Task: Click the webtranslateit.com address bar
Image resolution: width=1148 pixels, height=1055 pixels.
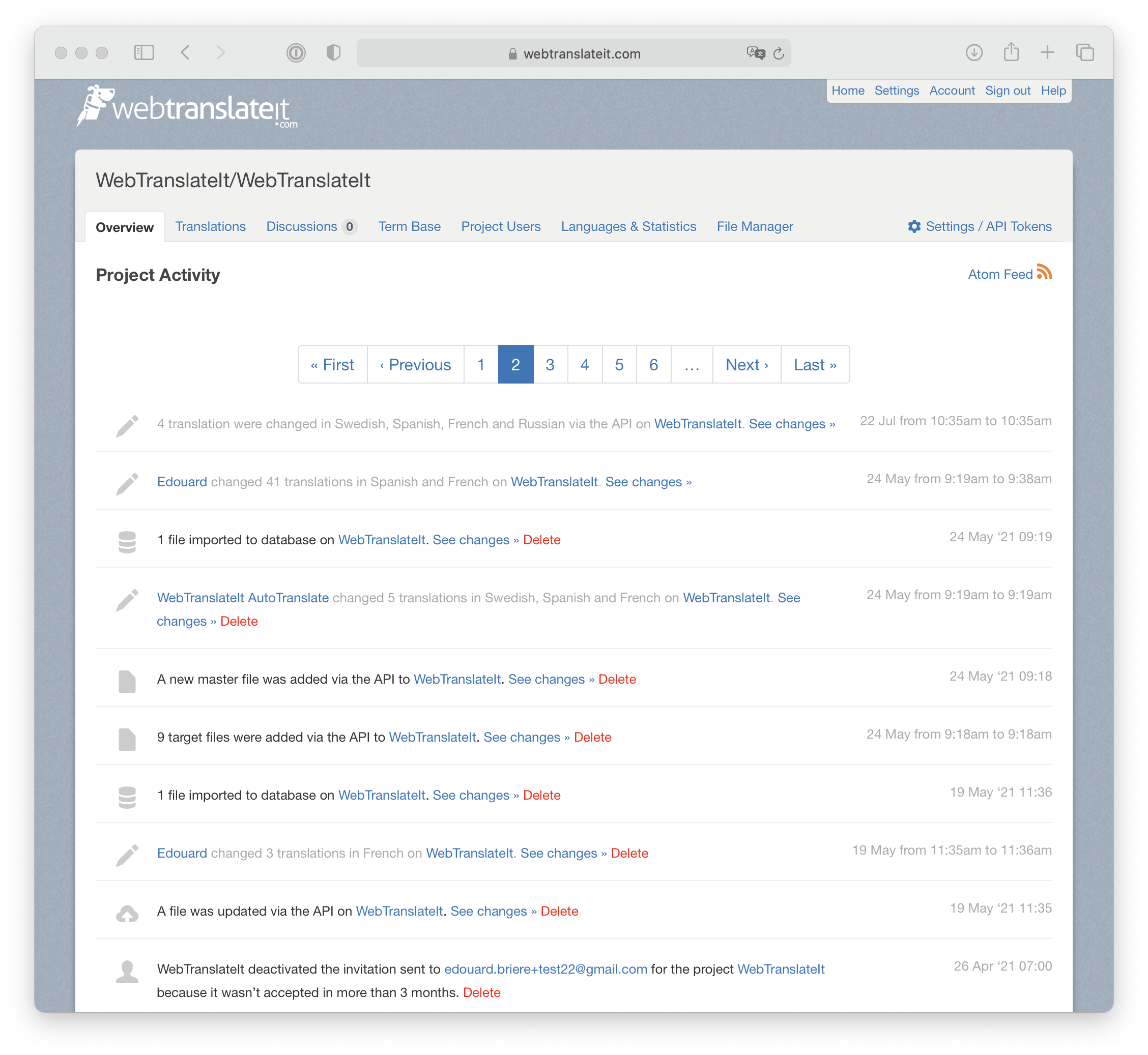Action: [x=573, y=53]
